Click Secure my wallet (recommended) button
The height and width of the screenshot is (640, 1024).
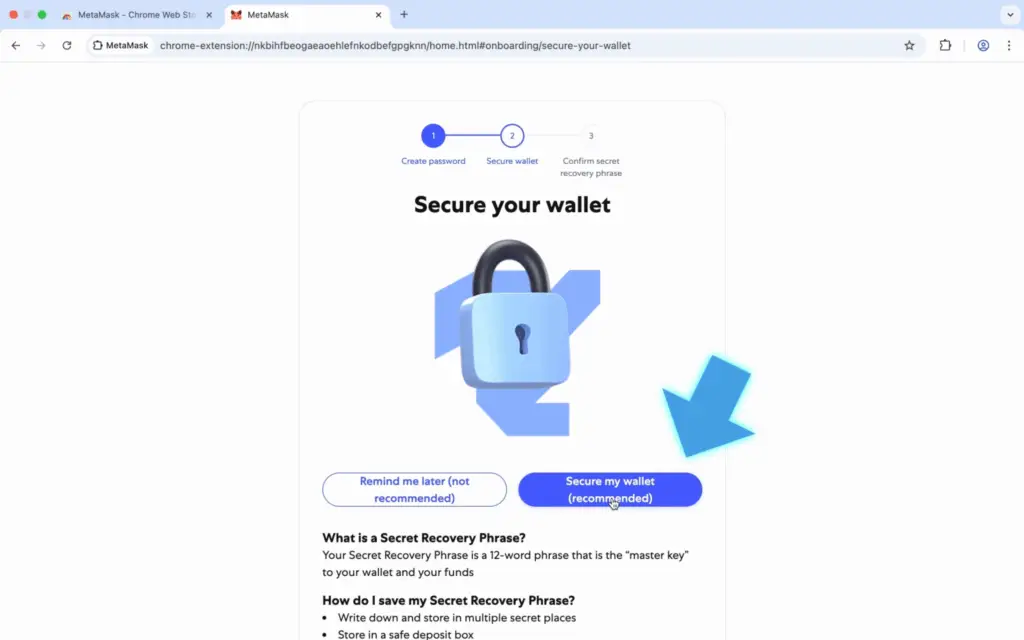(610, 489)
